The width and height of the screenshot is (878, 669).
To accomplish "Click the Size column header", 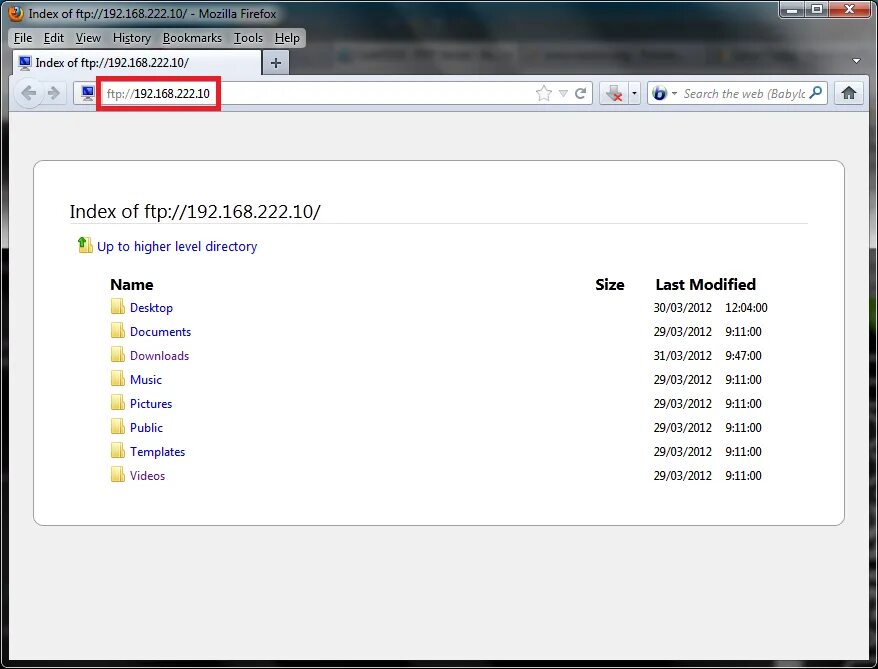I will (x=610, y=284).
